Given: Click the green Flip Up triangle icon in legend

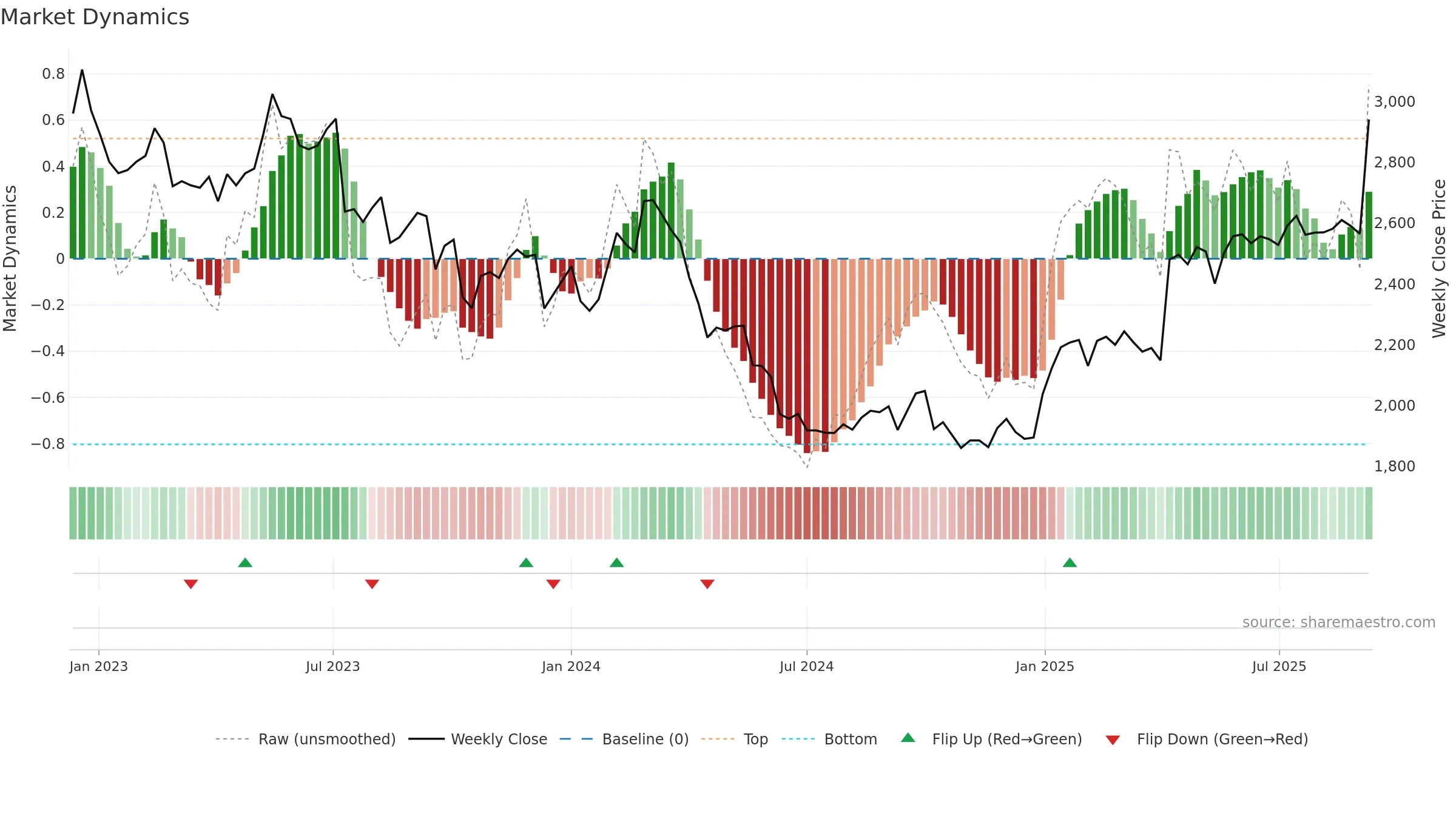Looking at the screenshot, I should (908, 738).
